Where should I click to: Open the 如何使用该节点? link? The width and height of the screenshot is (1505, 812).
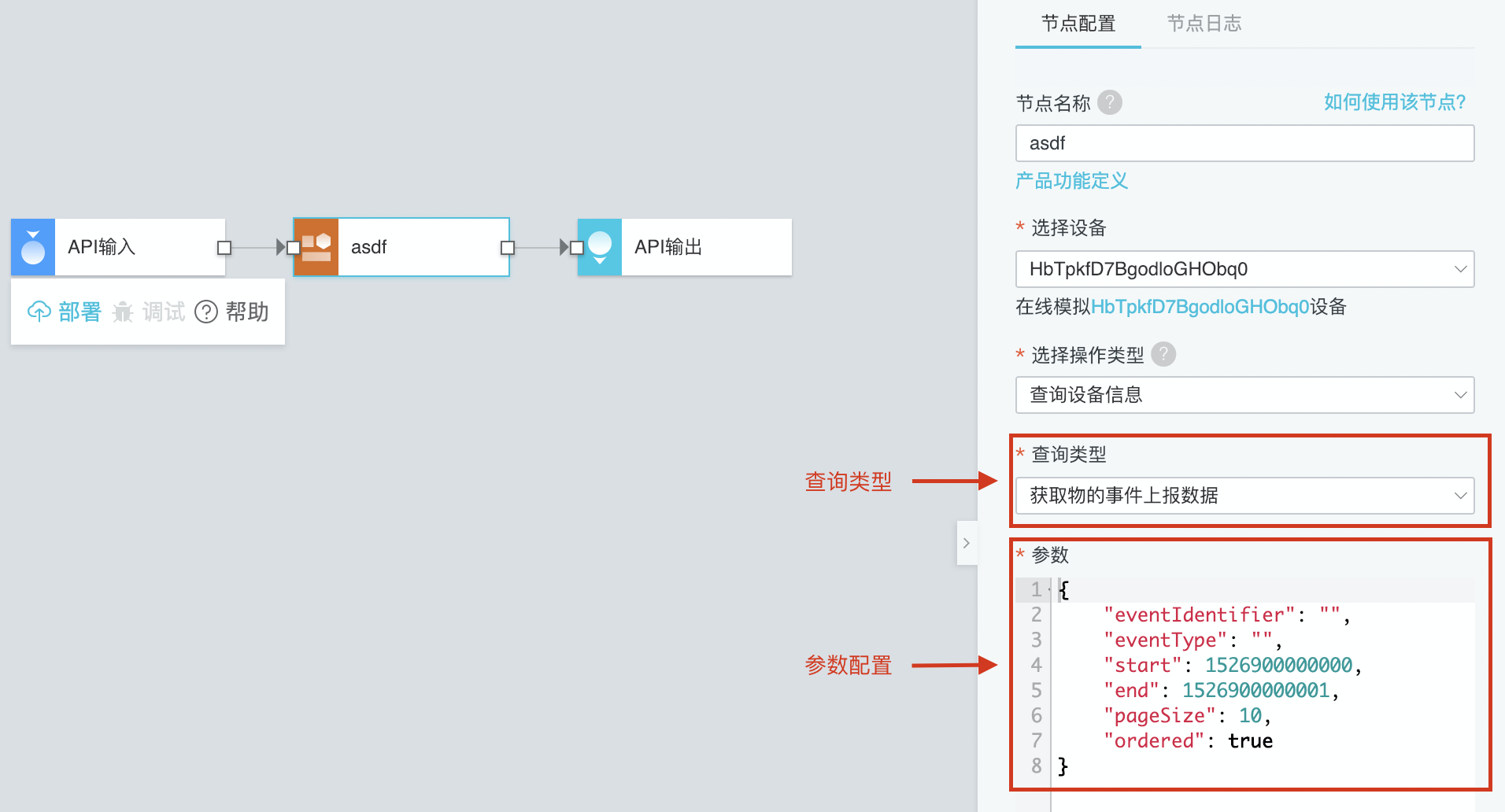(1394, 102)
